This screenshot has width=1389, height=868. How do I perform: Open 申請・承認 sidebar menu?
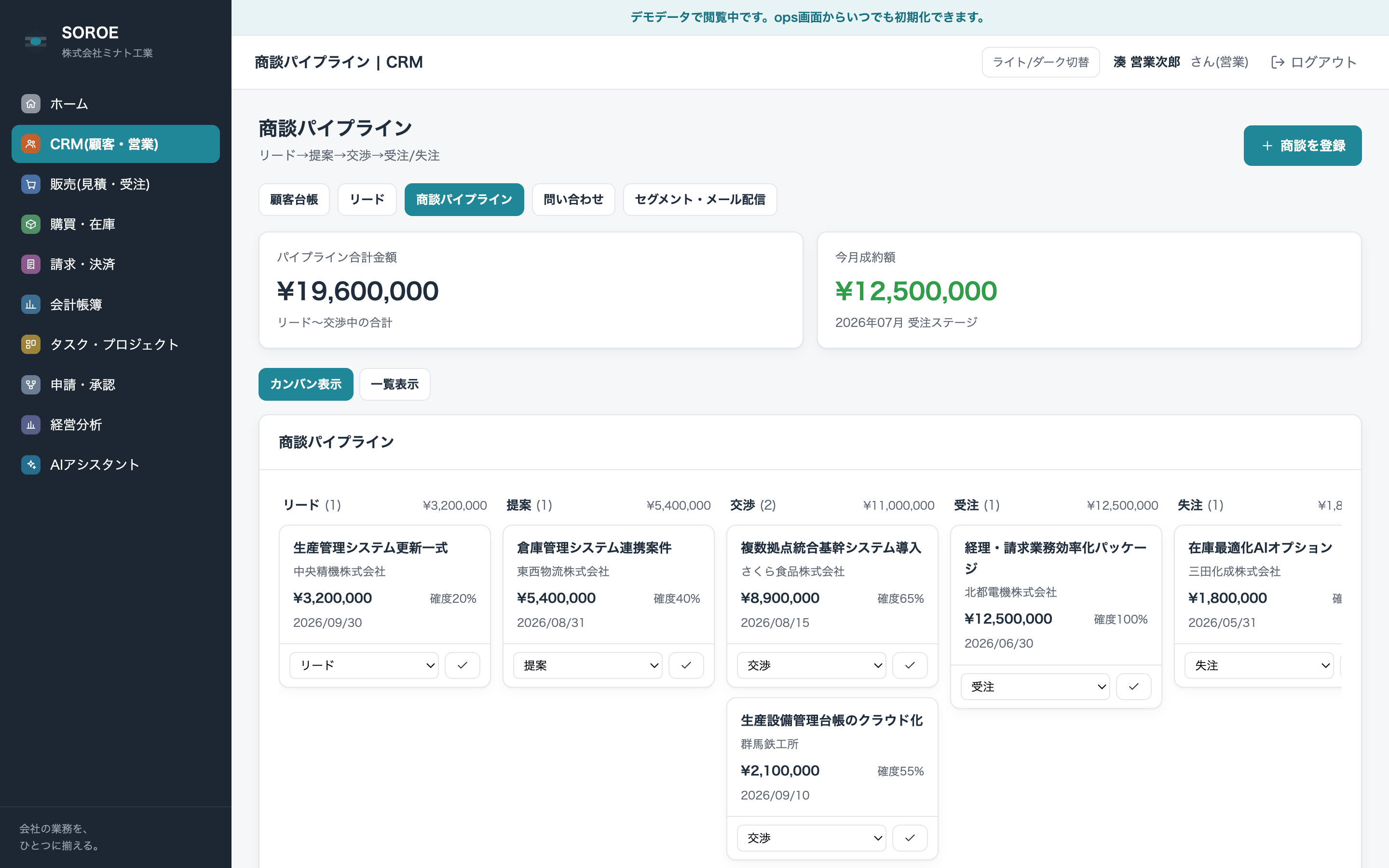tap(115, 385)
